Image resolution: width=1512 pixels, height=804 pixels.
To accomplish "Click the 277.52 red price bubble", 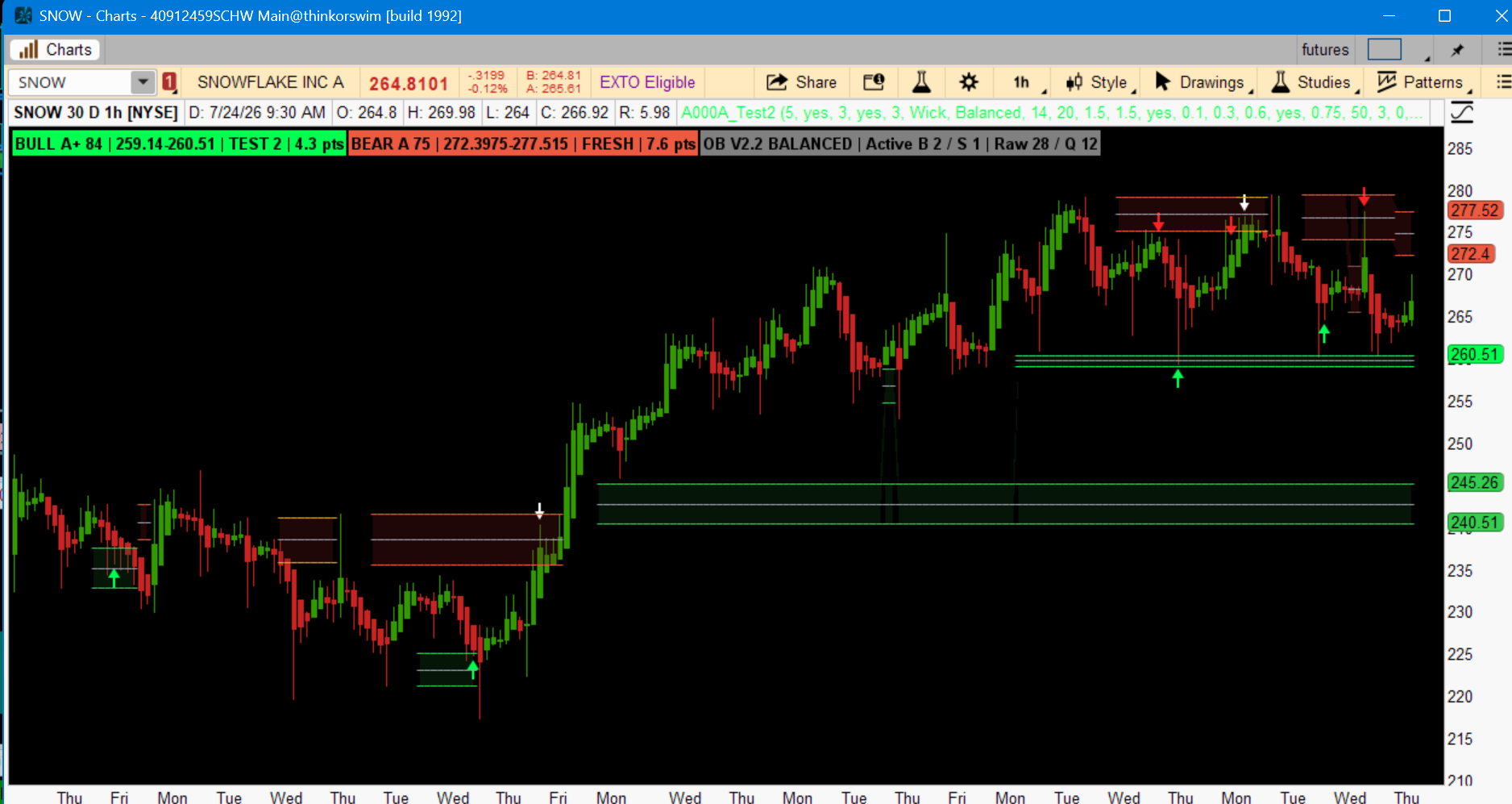I will click(1475, 210).
